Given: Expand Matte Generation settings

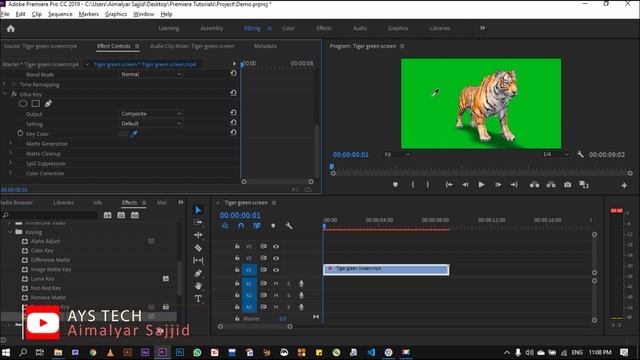Looking at the screenshot, I should pos(11,143).
